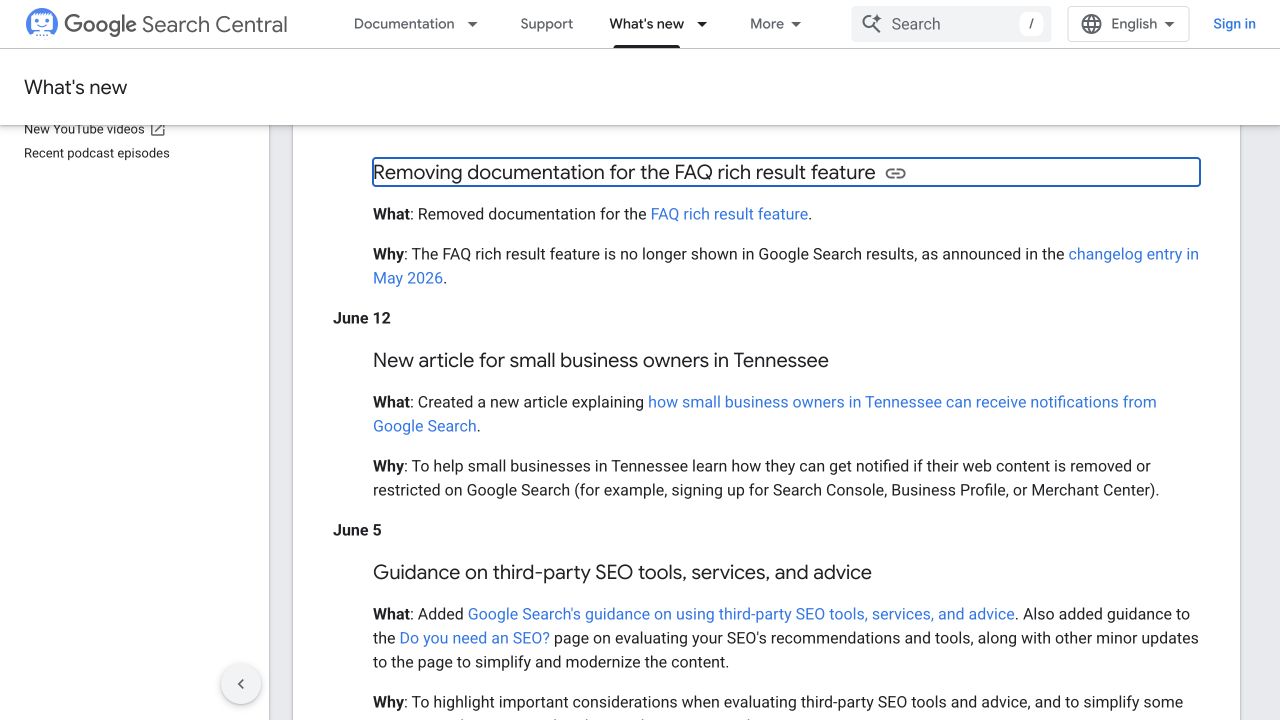
Task: Select the What's new tab
Action: pos(647,24)
